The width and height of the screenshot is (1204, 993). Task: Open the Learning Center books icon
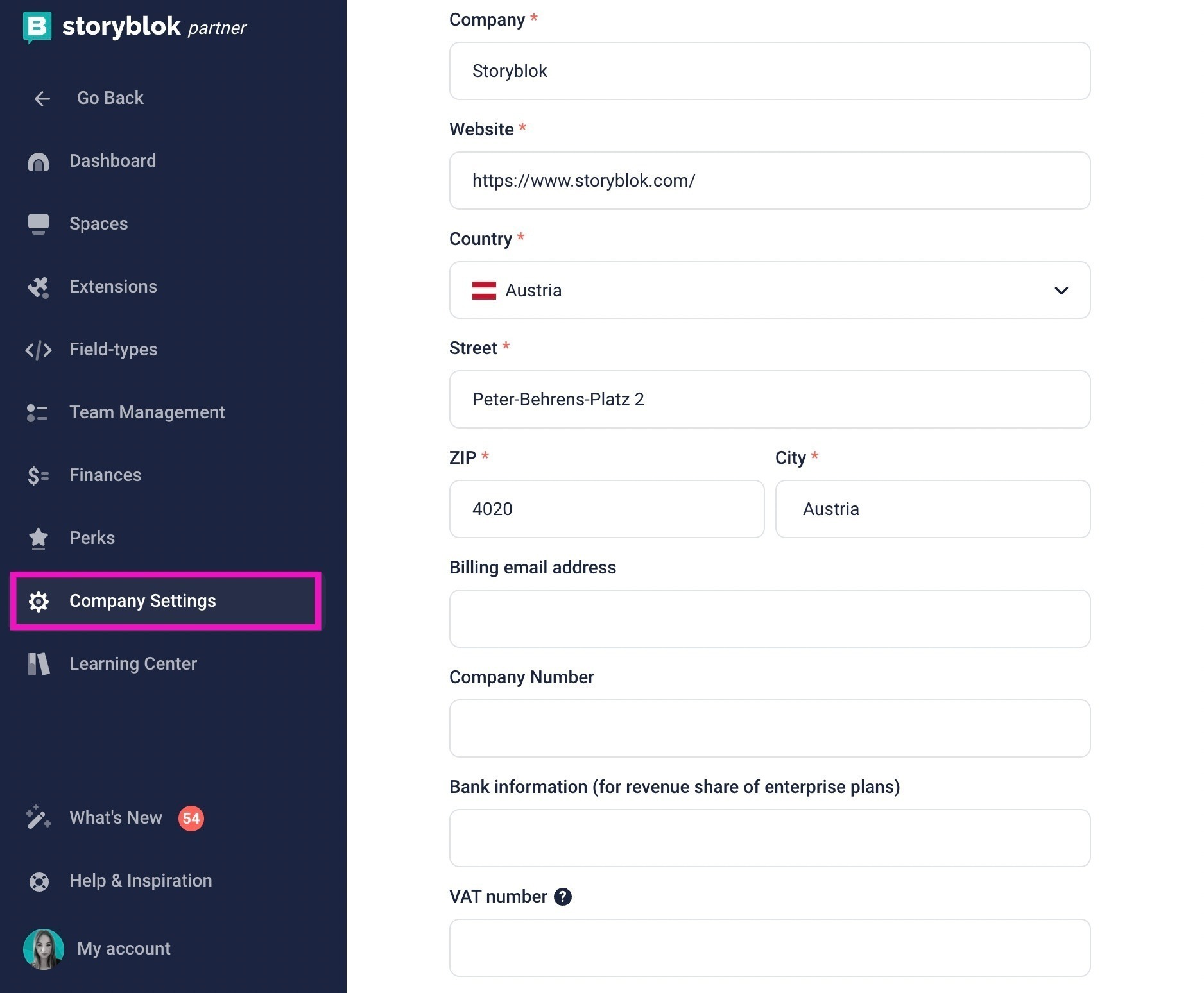[x=39, y=664]
